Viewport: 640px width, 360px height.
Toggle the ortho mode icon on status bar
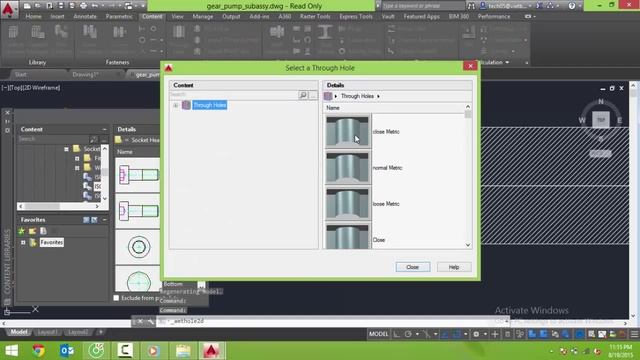coord(397,334)
